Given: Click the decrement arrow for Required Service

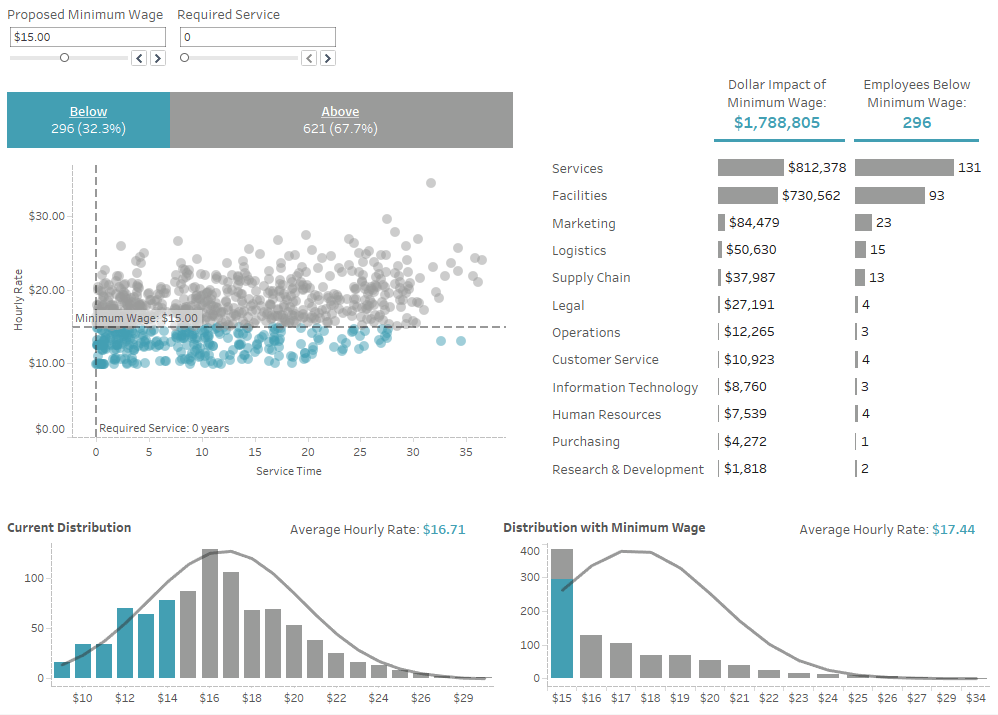Looking at the screenshot, I should coord(309,58).
